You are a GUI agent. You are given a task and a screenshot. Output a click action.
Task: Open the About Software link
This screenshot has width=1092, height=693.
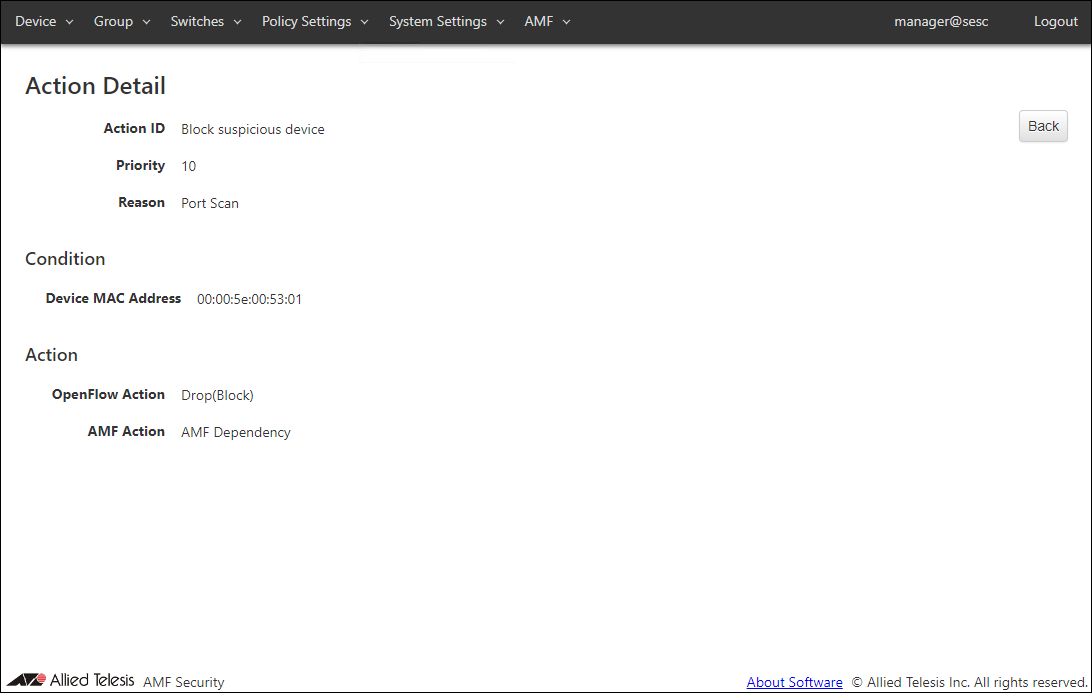[794, 682]
